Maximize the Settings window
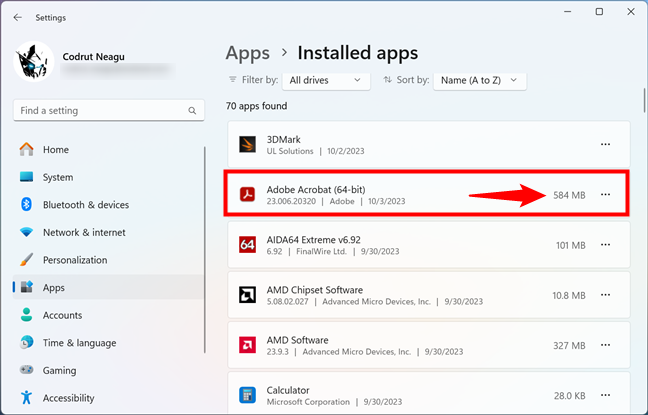The image size is (648, 415). point(599,12)
